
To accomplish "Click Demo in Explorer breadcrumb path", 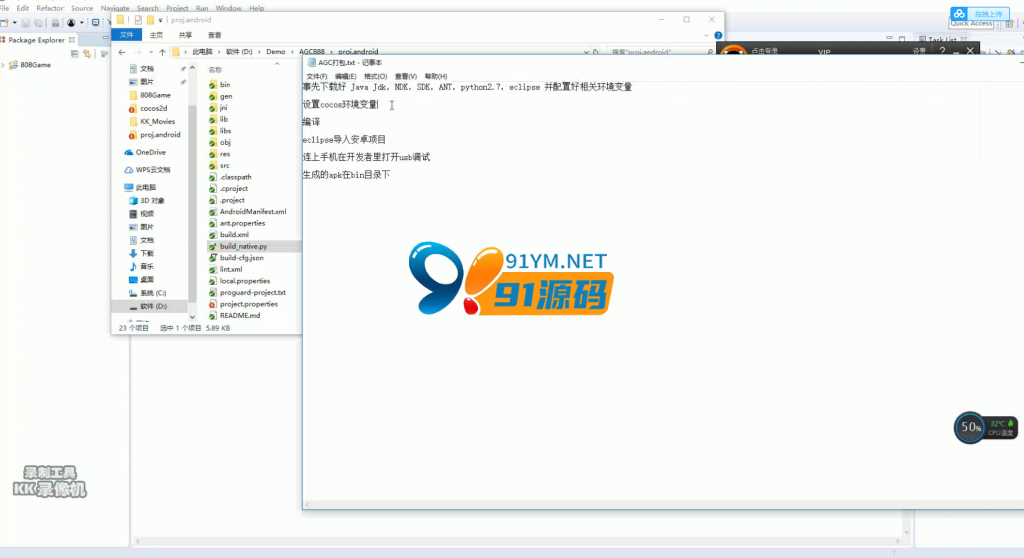I will (x=276, y=52).
